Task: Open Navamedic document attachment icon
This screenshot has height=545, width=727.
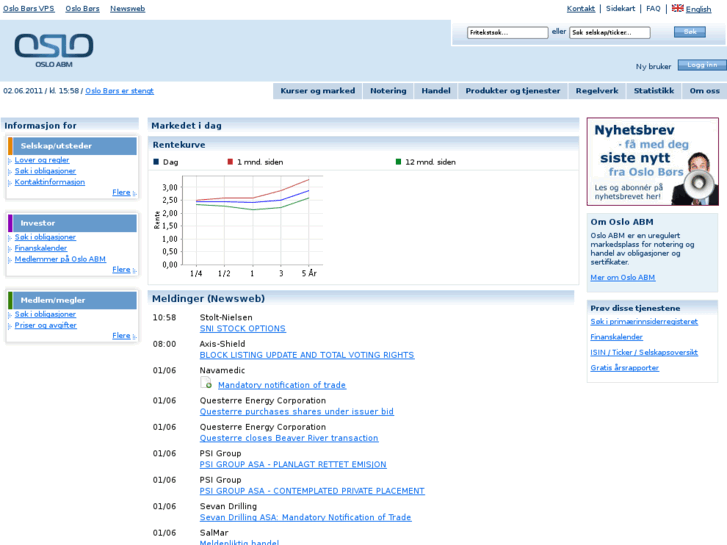Action: tap(206, 383)
